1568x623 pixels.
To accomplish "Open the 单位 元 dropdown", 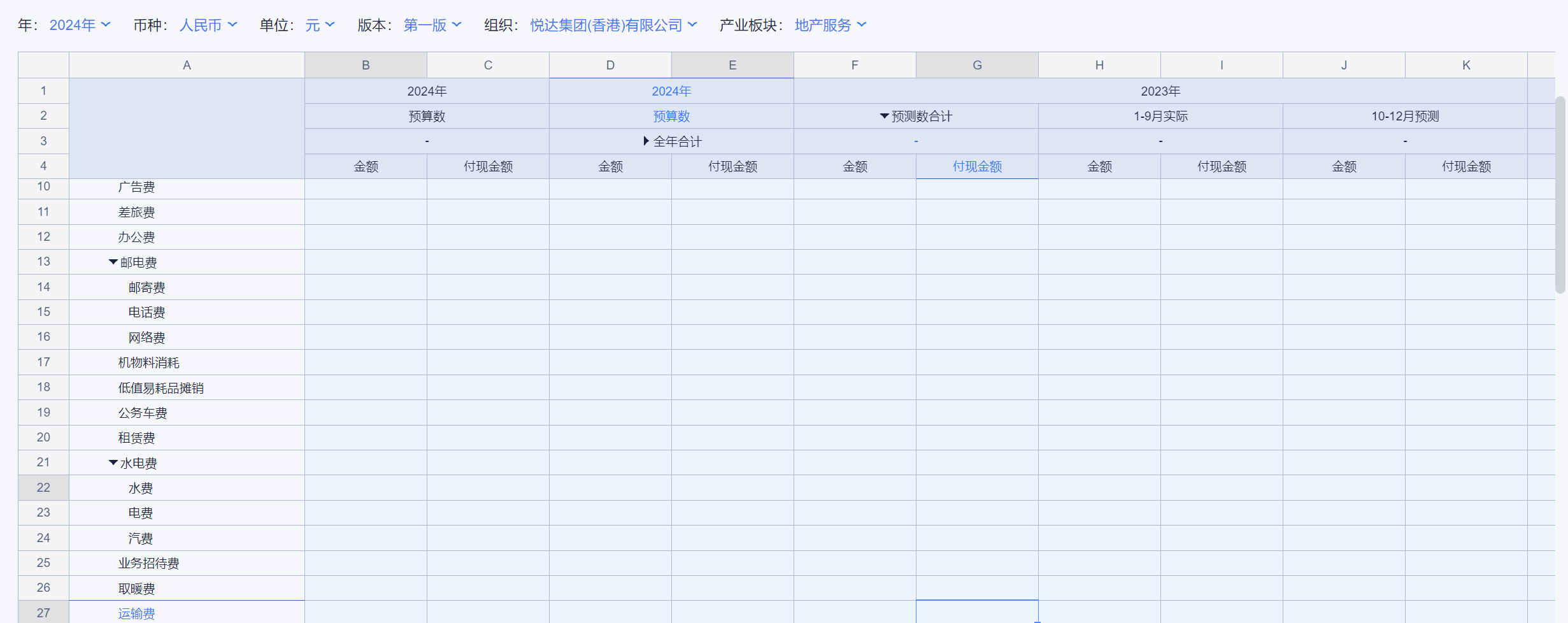I will 320,25.
